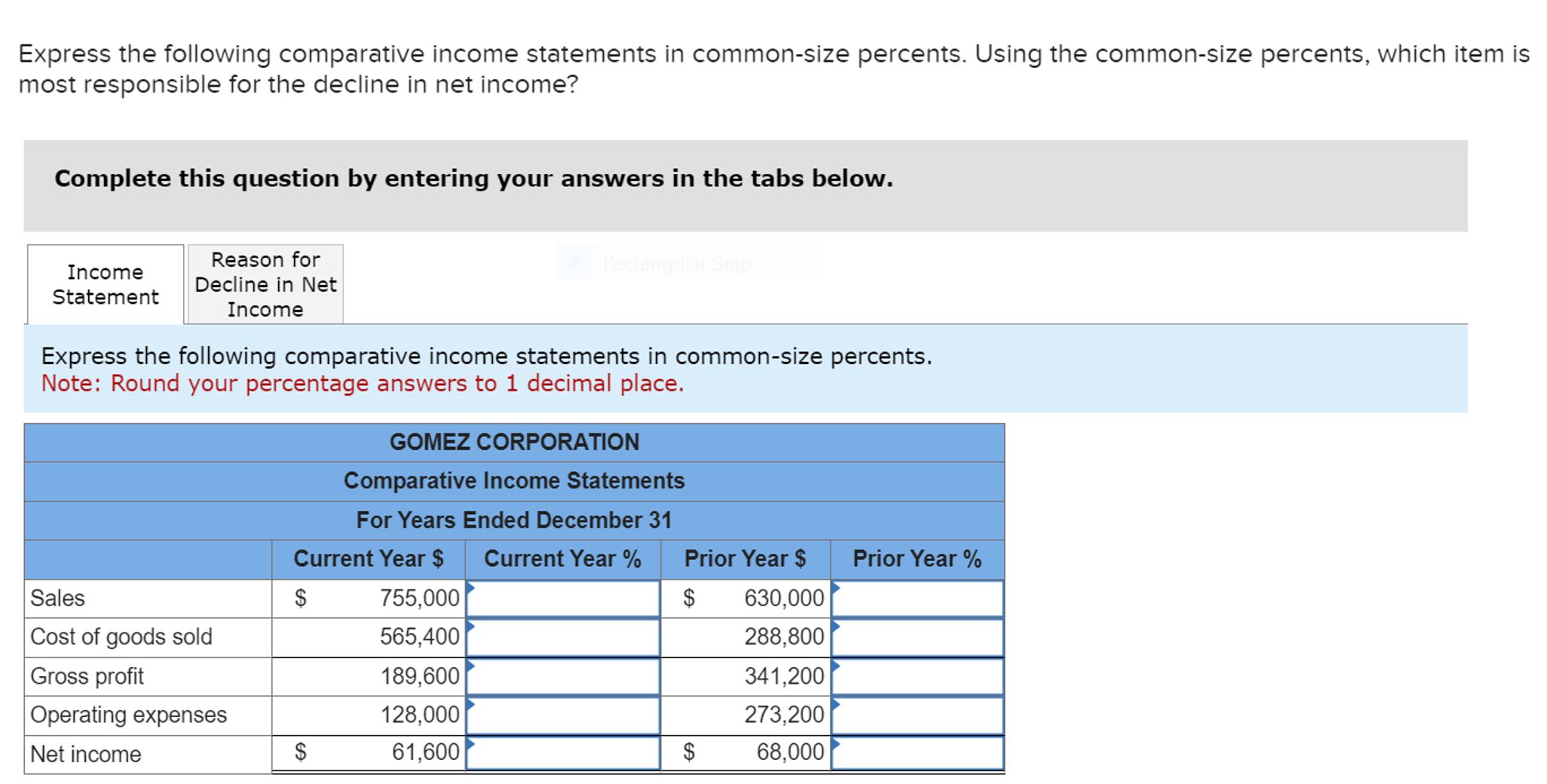Screen dimensions: 1547x784
Task: Select the GOMEZ CORPORATION table header row
Action: (515, 442)
